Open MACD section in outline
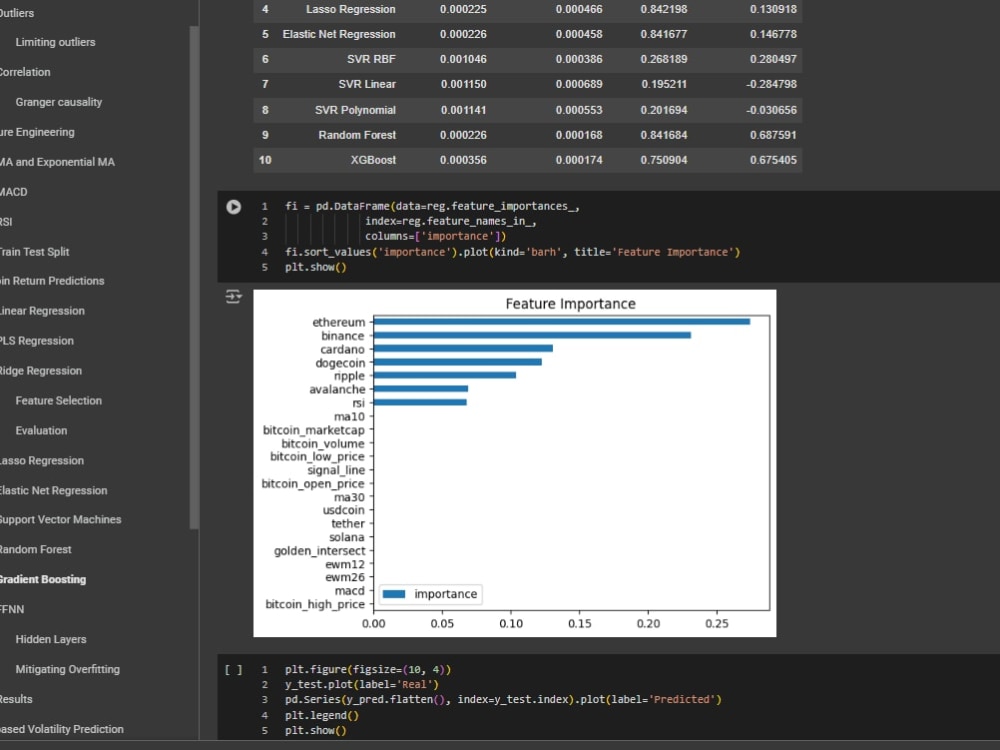This screenshot has height=750, width=1000. 13,192
